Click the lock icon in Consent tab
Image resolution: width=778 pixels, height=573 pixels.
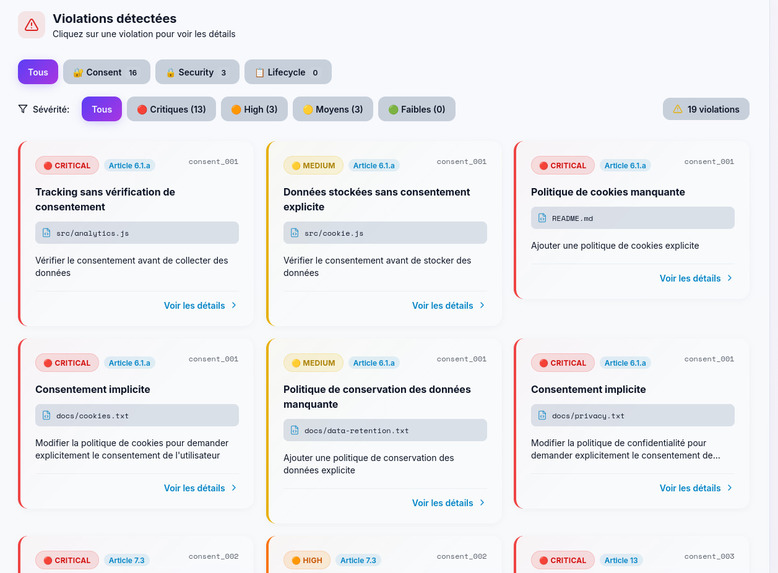pos(78,72)
